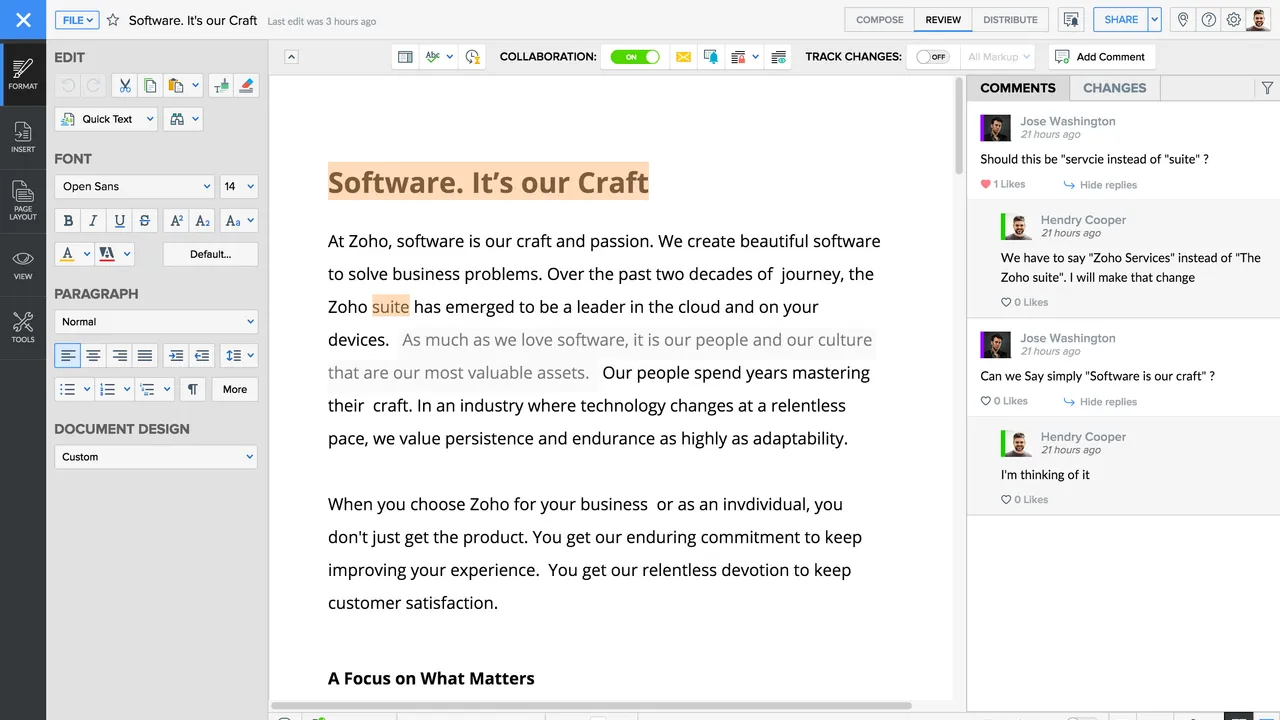Switch to the Compose tab
This screenshot has width=1280, height=720.
coord(880,20)
